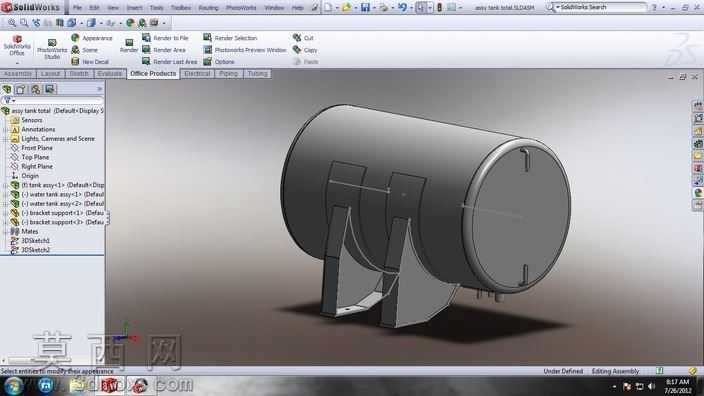Viewport: 704px width, 396px height.
Task: Click the Rebuild traffic light icon
Action: pyautogui.click(x=440, y=7)
